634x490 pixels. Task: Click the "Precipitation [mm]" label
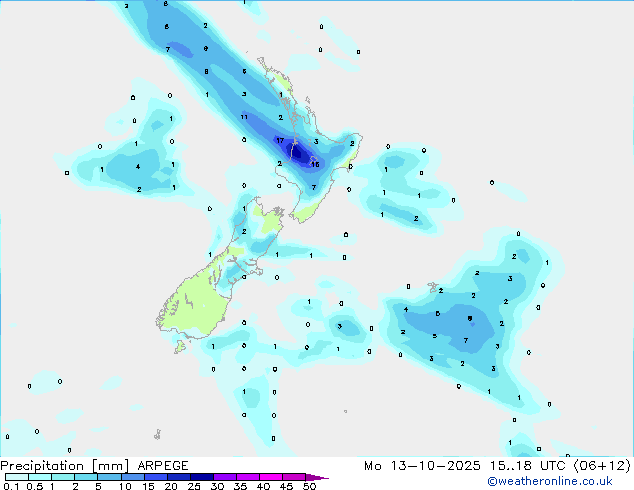pos(65,466)
